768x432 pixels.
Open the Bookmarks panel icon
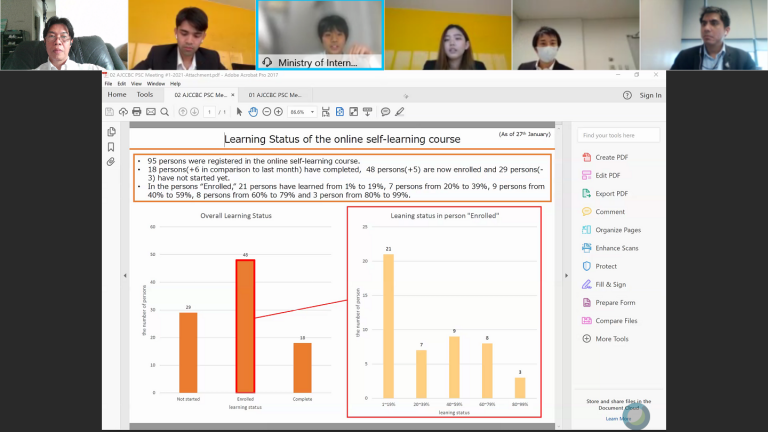pyautogui.click(x=111, y=146)
